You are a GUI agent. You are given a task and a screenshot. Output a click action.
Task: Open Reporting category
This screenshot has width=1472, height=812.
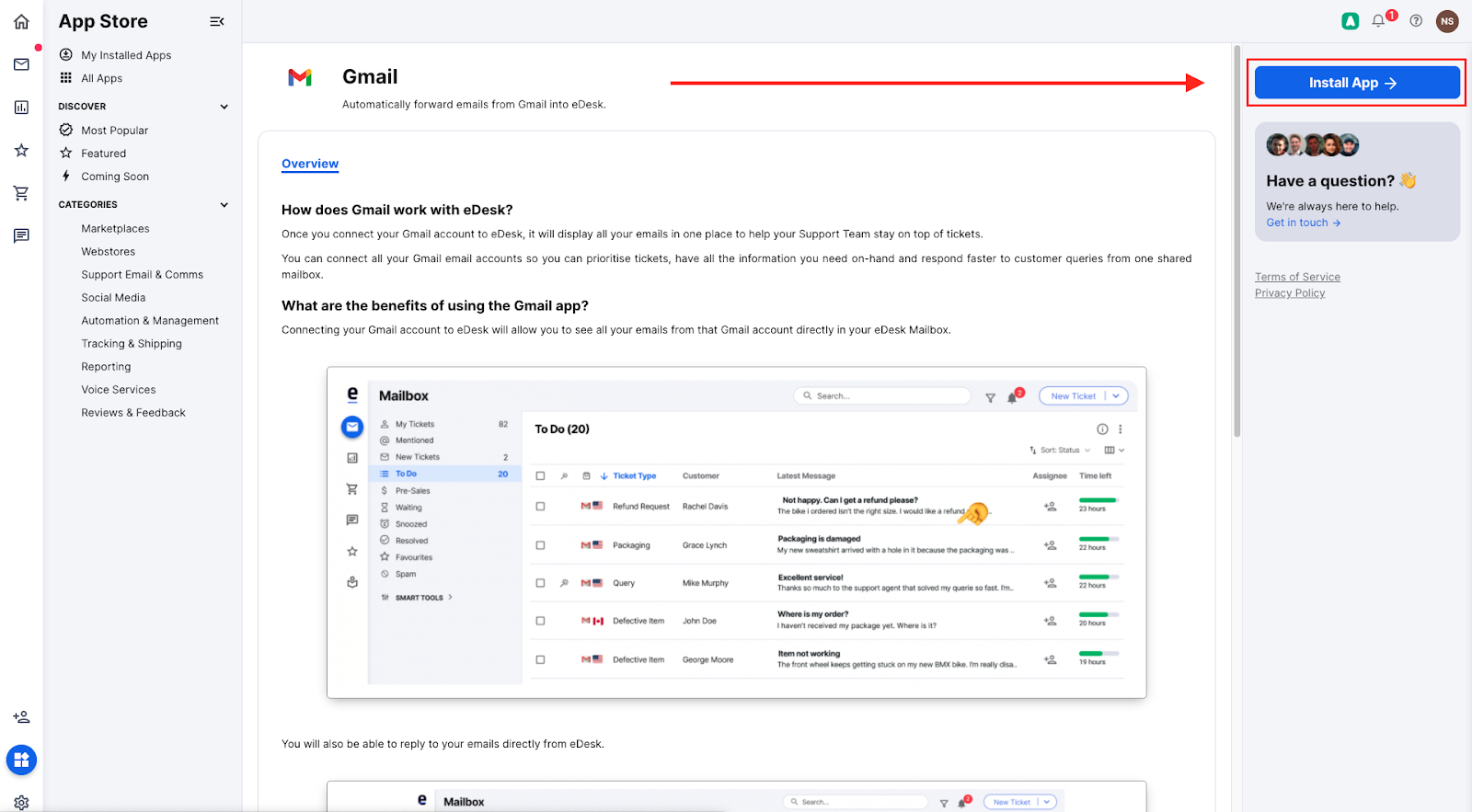[106, 367]
